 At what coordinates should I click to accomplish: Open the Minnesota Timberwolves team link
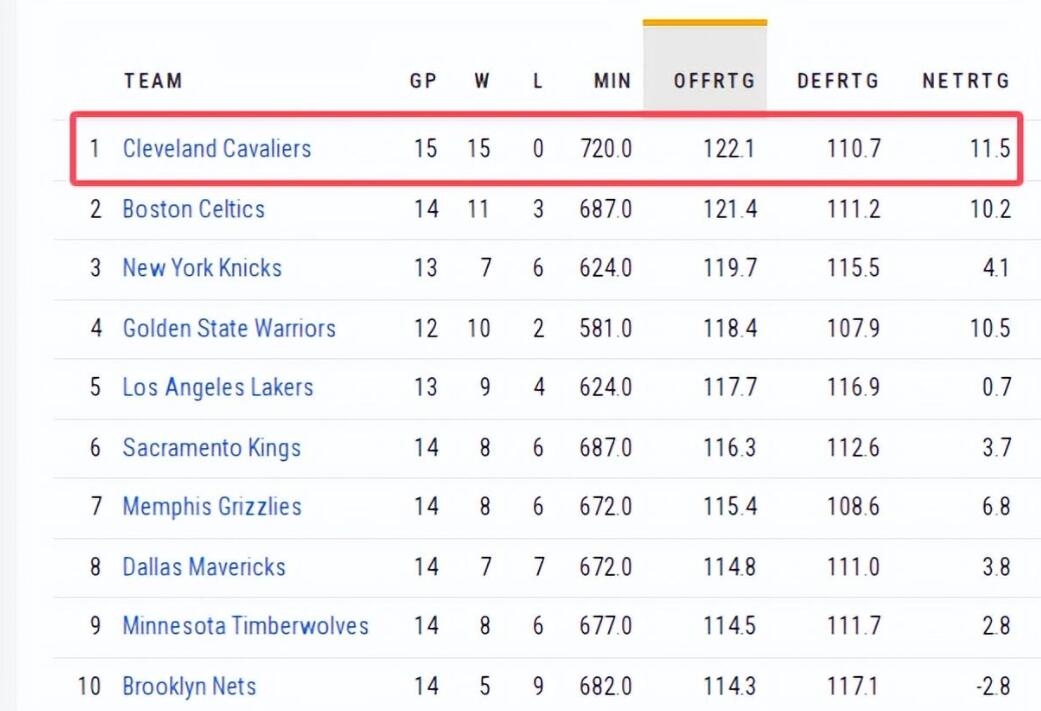tap(245, 626)
